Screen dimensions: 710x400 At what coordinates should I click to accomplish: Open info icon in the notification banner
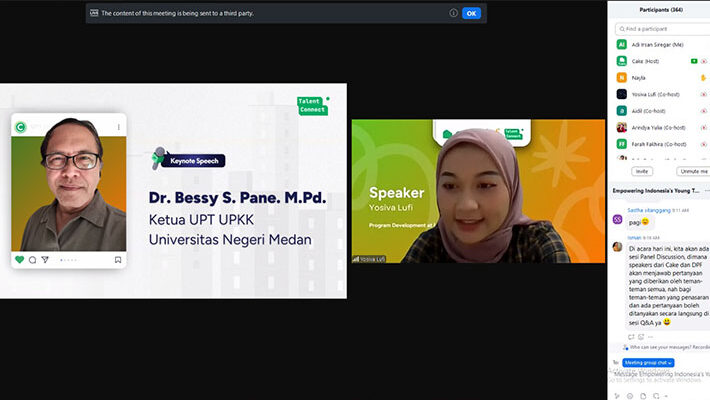pyautogui.click(x=453, y=13)
